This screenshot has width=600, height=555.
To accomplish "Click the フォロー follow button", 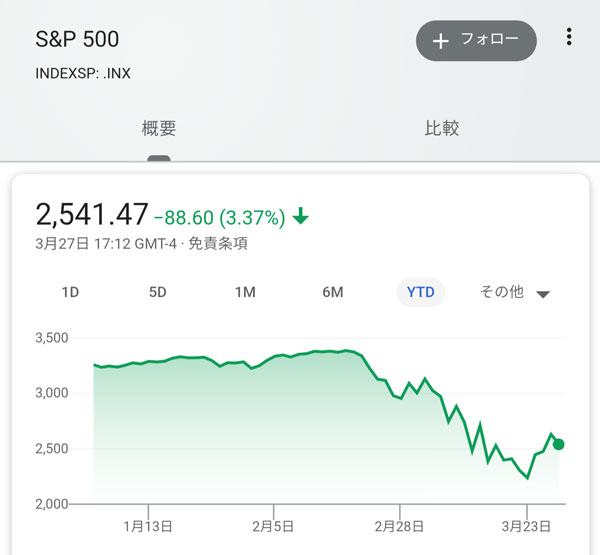I will coord(476,40).
